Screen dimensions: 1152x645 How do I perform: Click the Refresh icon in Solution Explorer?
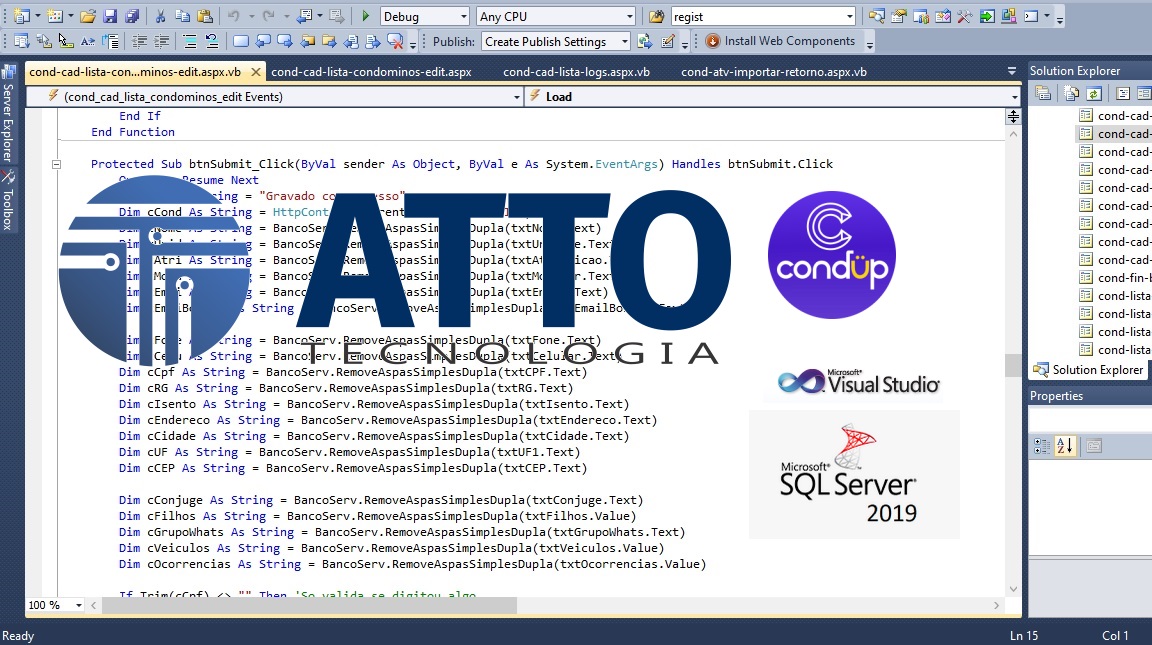coord(1094,93)
